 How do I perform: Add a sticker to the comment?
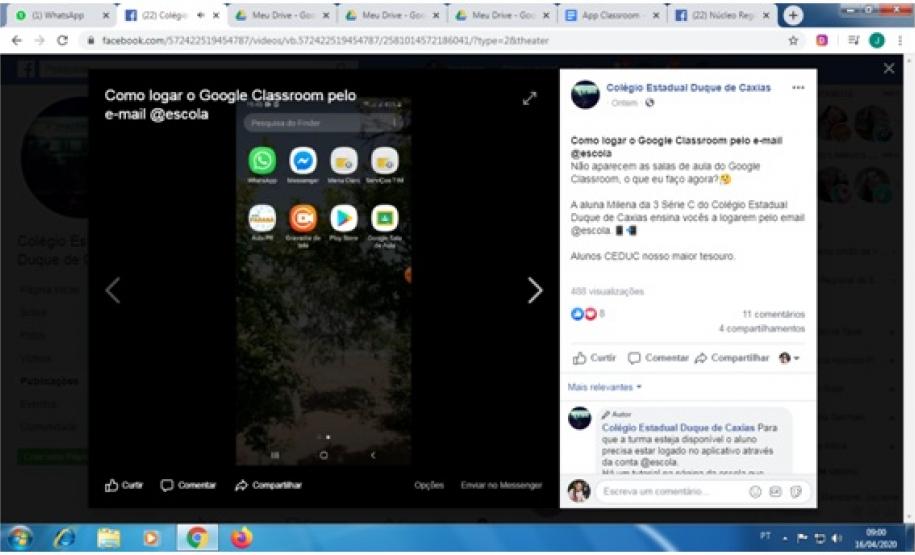(796, 492)
